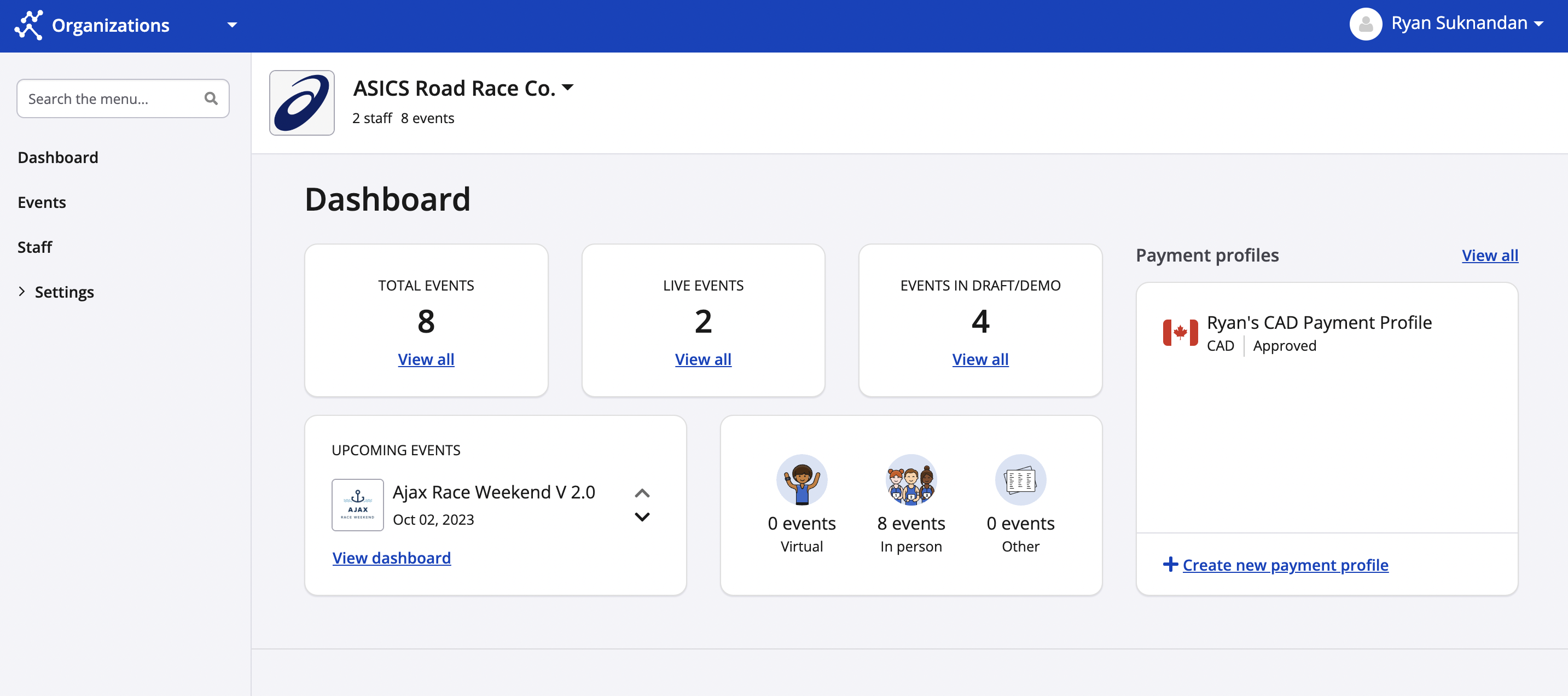Click View all under Live Events

(x=702, y=359)
